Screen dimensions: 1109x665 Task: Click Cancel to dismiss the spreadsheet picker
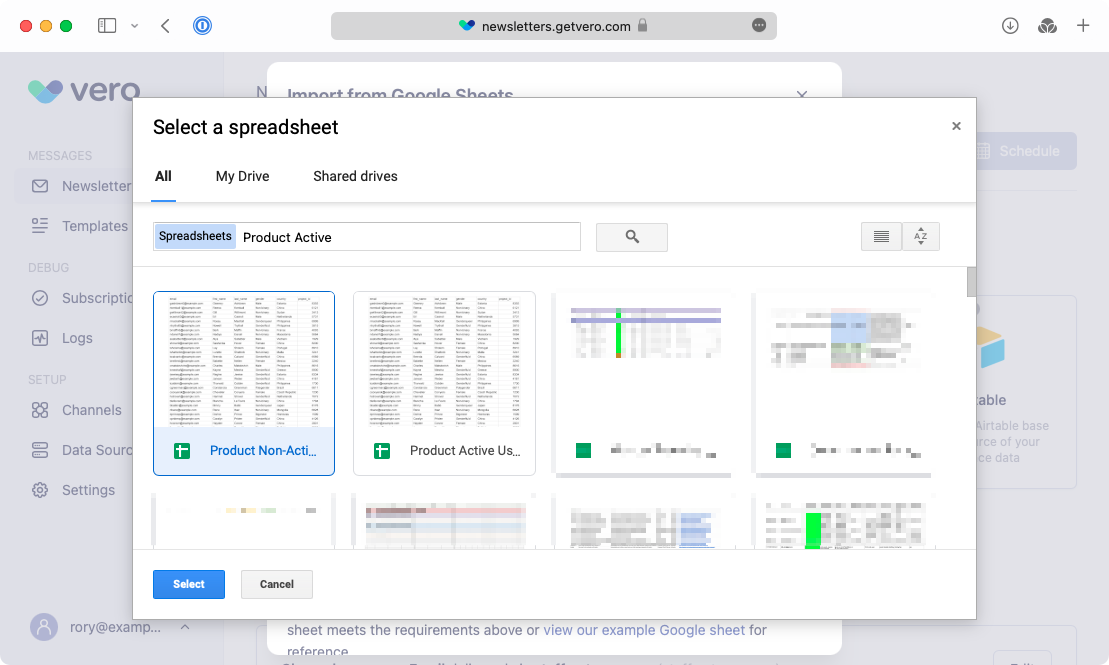[x=276, y=584]
